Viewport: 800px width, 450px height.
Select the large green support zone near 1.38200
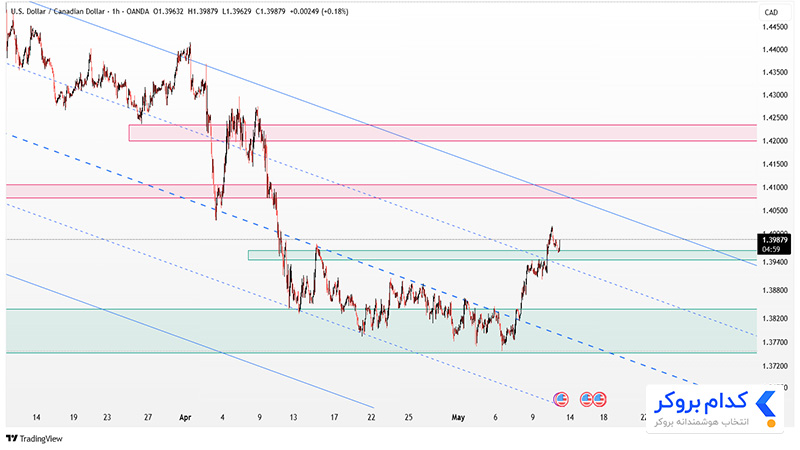tap(381, 331)
